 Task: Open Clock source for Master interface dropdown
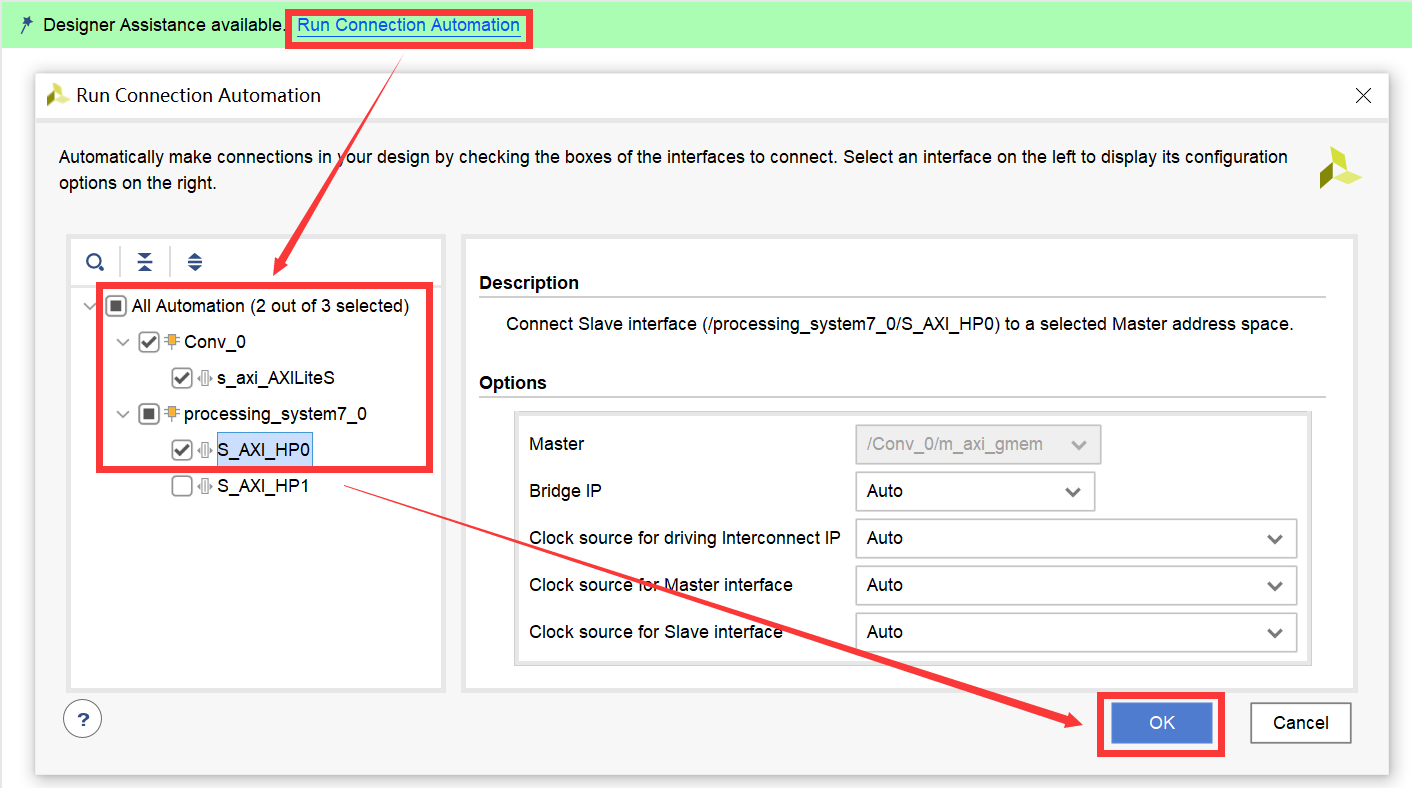click(1076, 585)
